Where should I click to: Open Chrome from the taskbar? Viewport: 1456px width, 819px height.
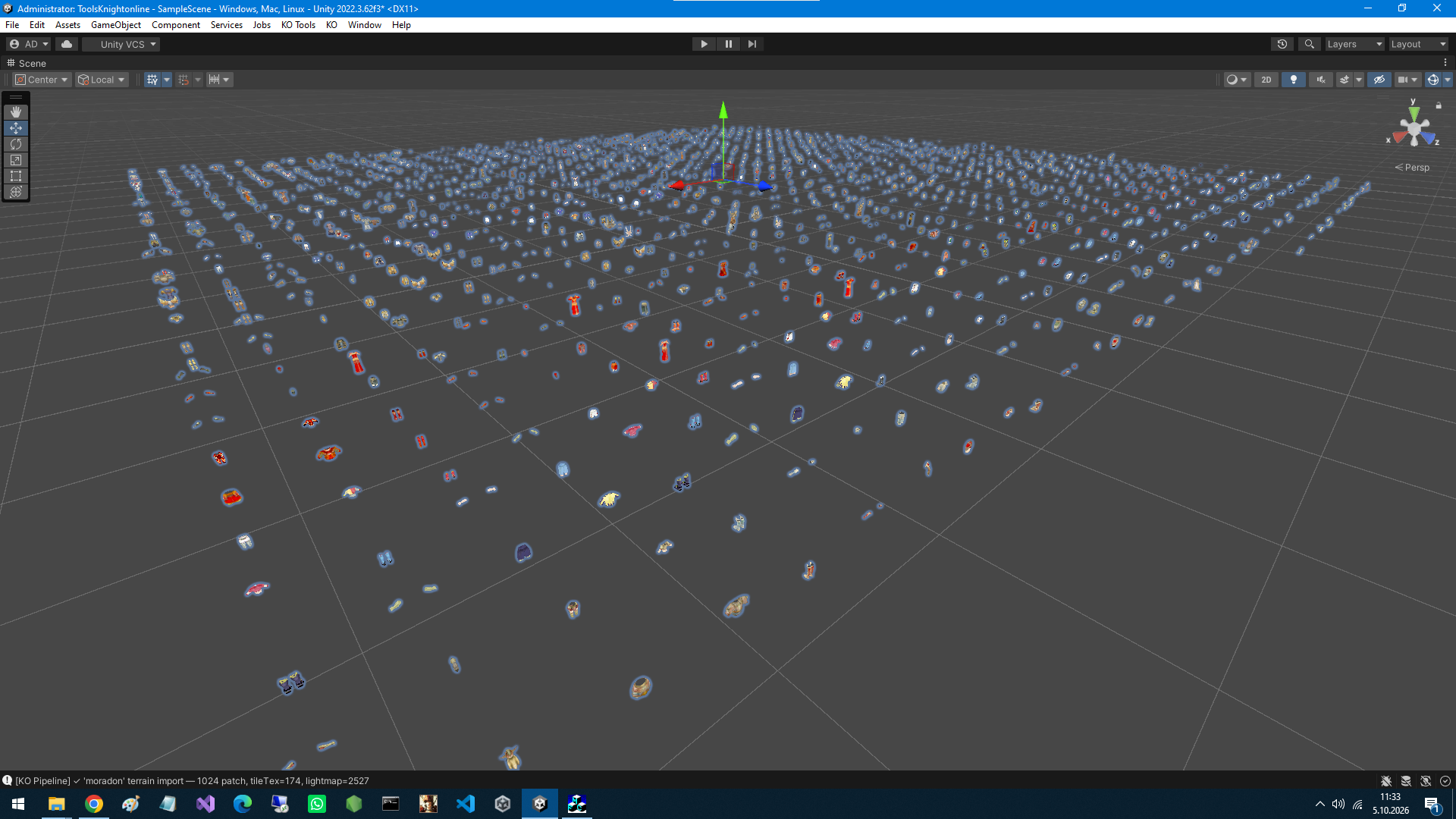point(94,804)
